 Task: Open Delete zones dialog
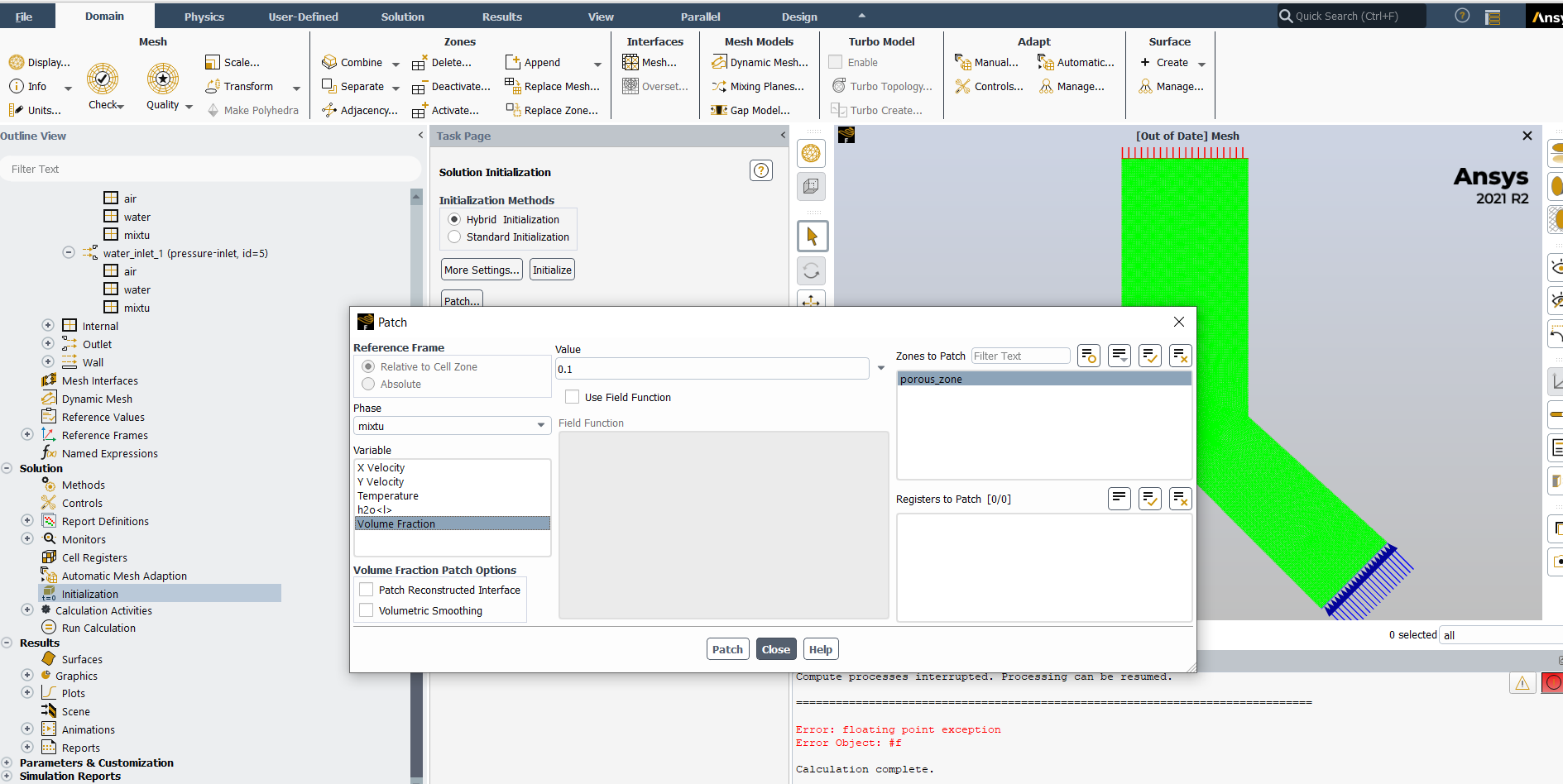pyautogui.click(x=442, y=62)
